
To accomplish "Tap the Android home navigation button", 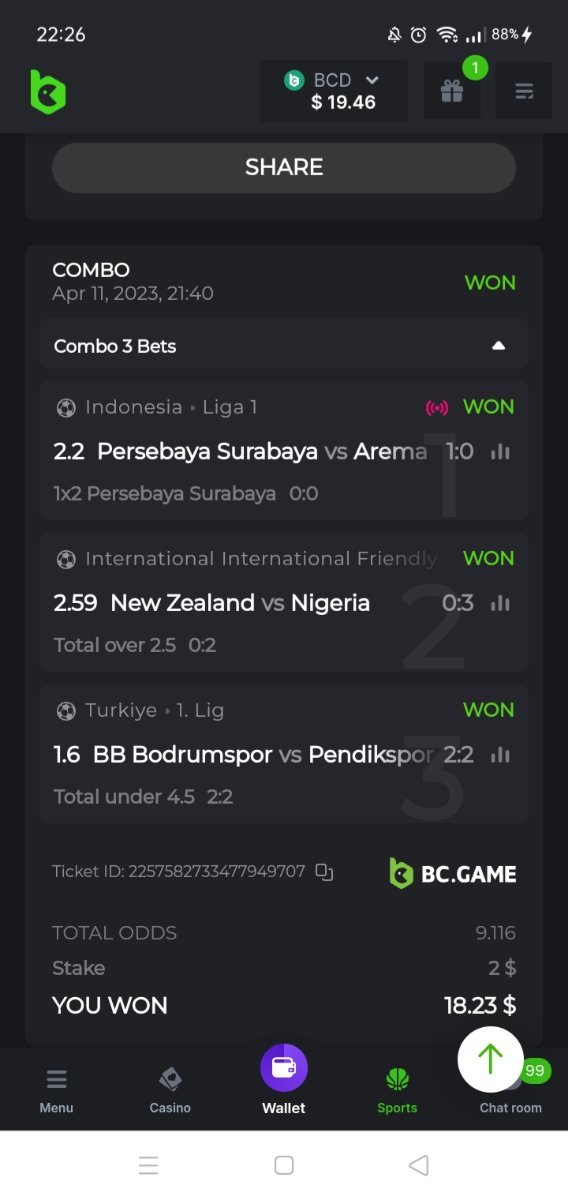I will [284, 1165].
